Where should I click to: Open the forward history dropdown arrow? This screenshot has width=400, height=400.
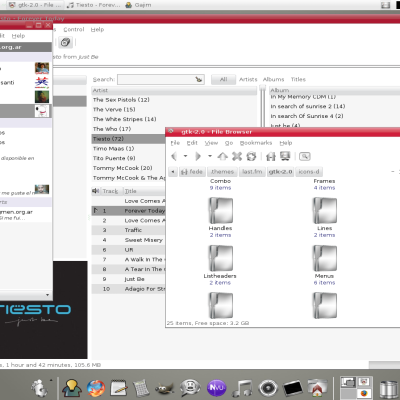click(x=210, y=156)
